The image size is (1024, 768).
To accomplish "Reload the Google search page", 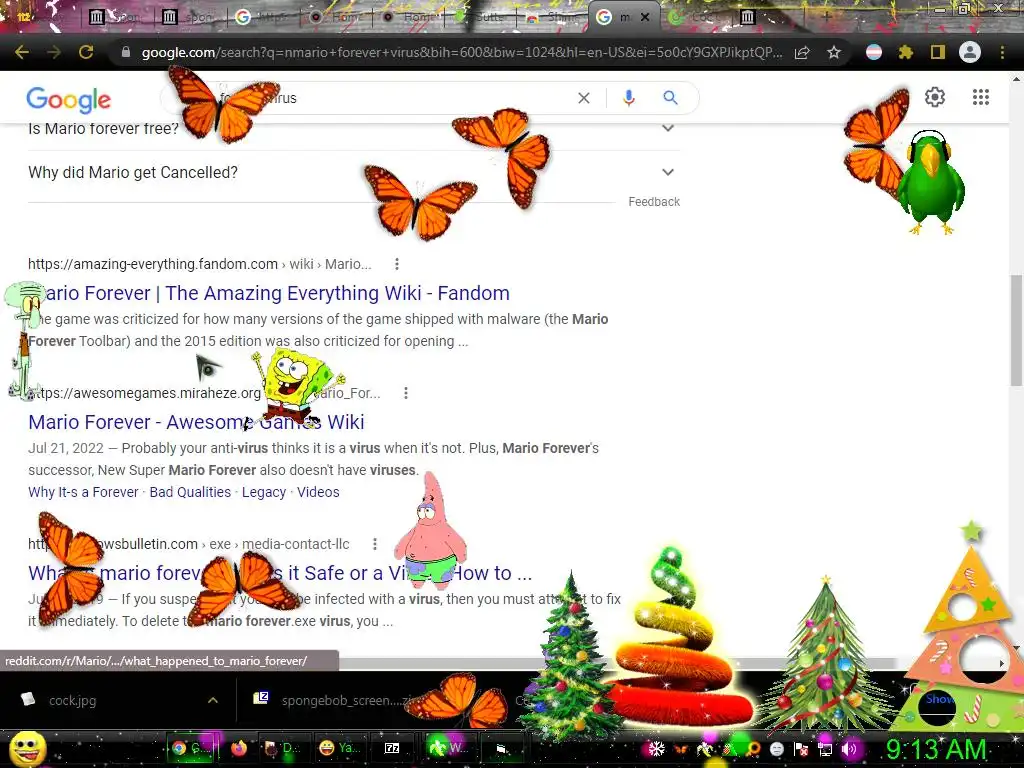I will 86,52.
